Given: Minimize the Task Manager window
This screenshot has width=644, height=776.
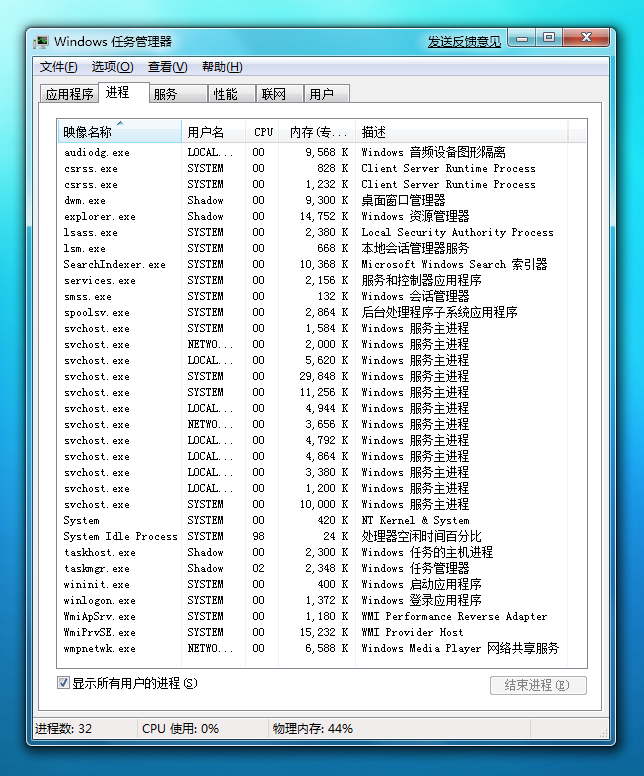Looking at the screenshot, I should click(522, 38).
